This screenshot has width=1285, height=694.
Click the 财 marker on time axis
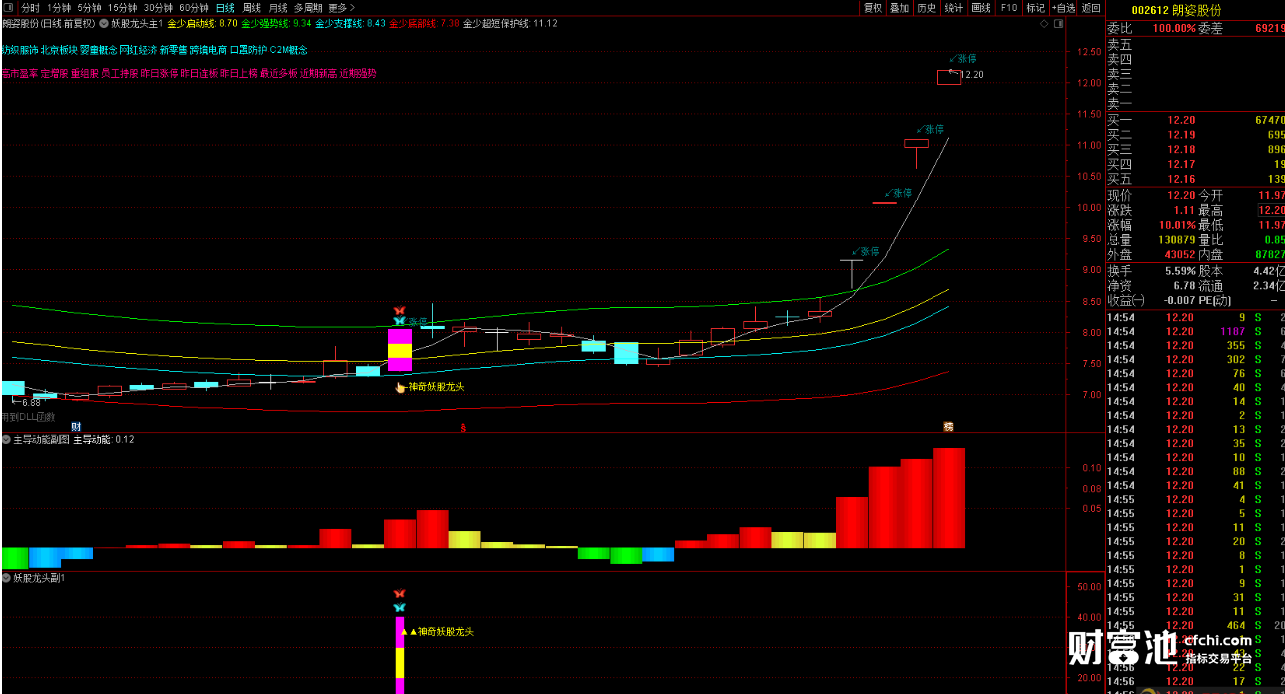pos(76,427)
